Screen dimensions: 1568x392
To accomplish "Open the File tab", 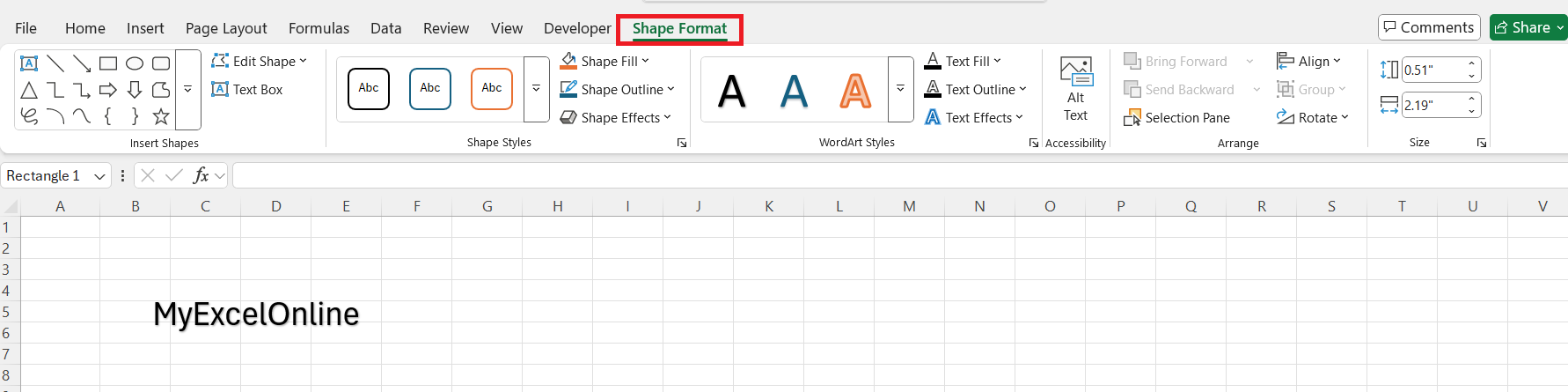I will (x=26, y=28).
